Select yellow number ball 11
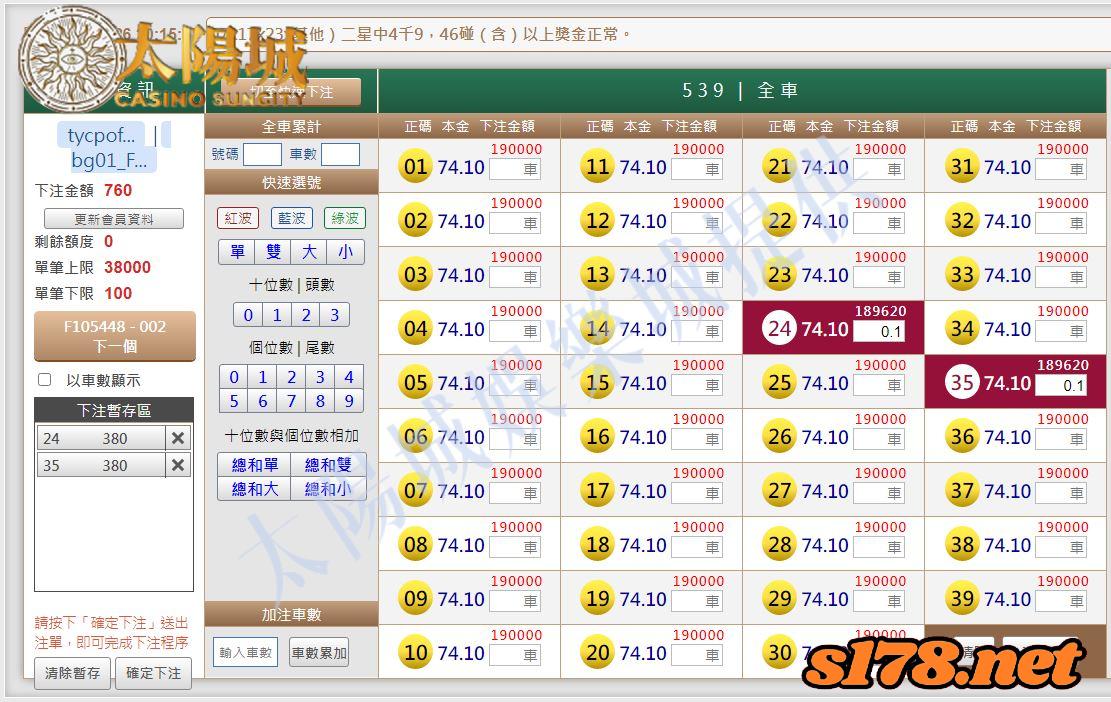This screenshot has width=1111, height=702. [x=597, y=166]
